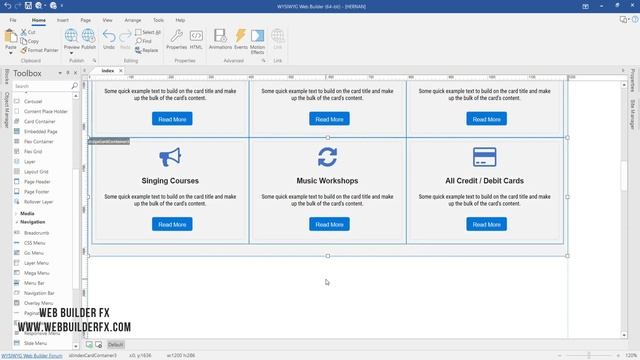Image resolution: width=640 pixels, height=360 pixels.
Task: Pin the Toolbox panel with auto-hide pushpin
Action: pos(68,73)
